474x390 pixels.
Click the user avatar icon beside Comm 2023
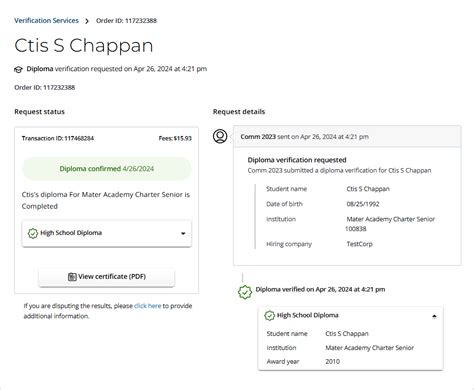[220, 136]
